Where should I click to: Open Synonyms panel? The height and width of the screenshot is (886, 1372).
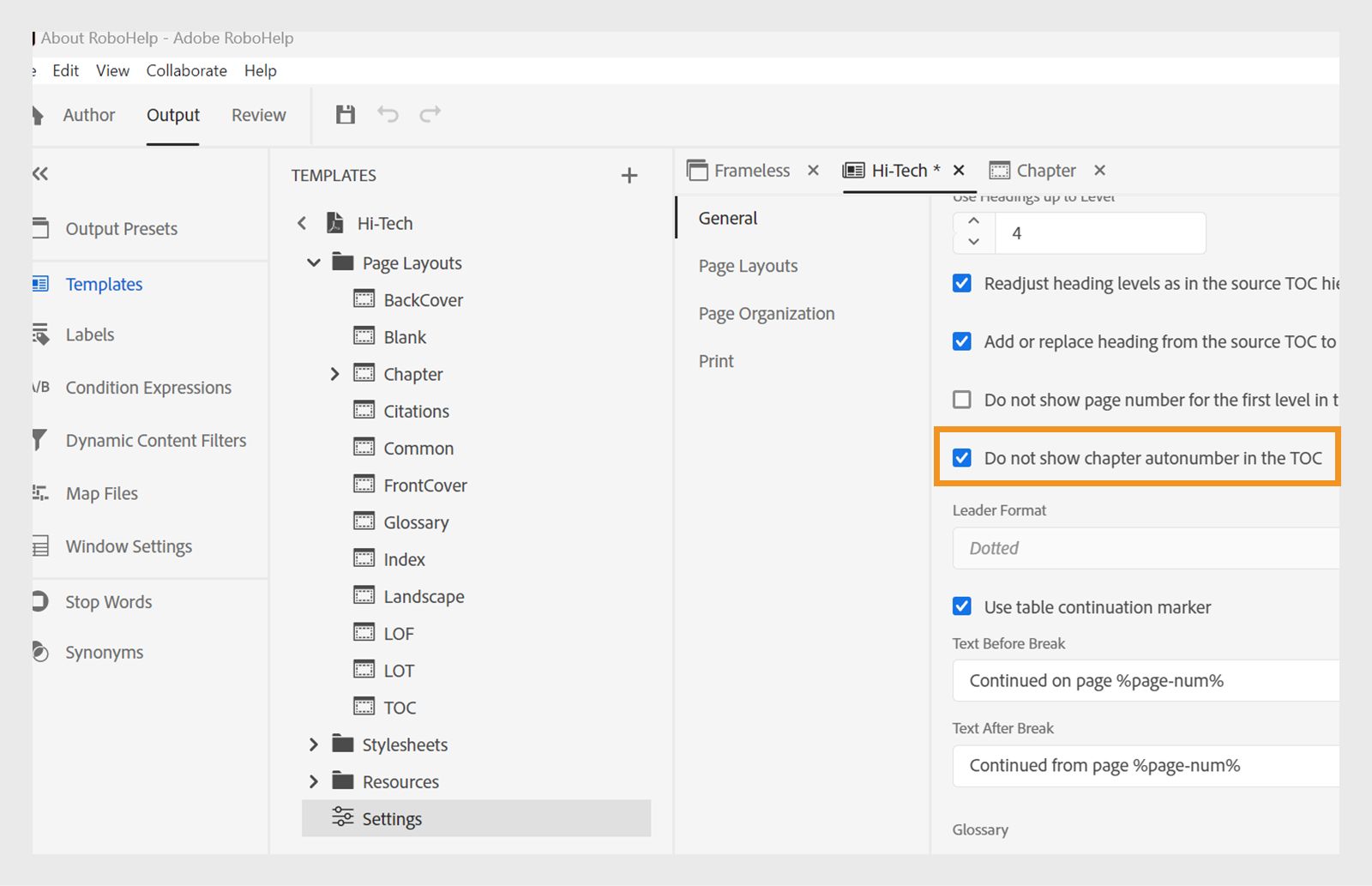click(x=104, y=653)
